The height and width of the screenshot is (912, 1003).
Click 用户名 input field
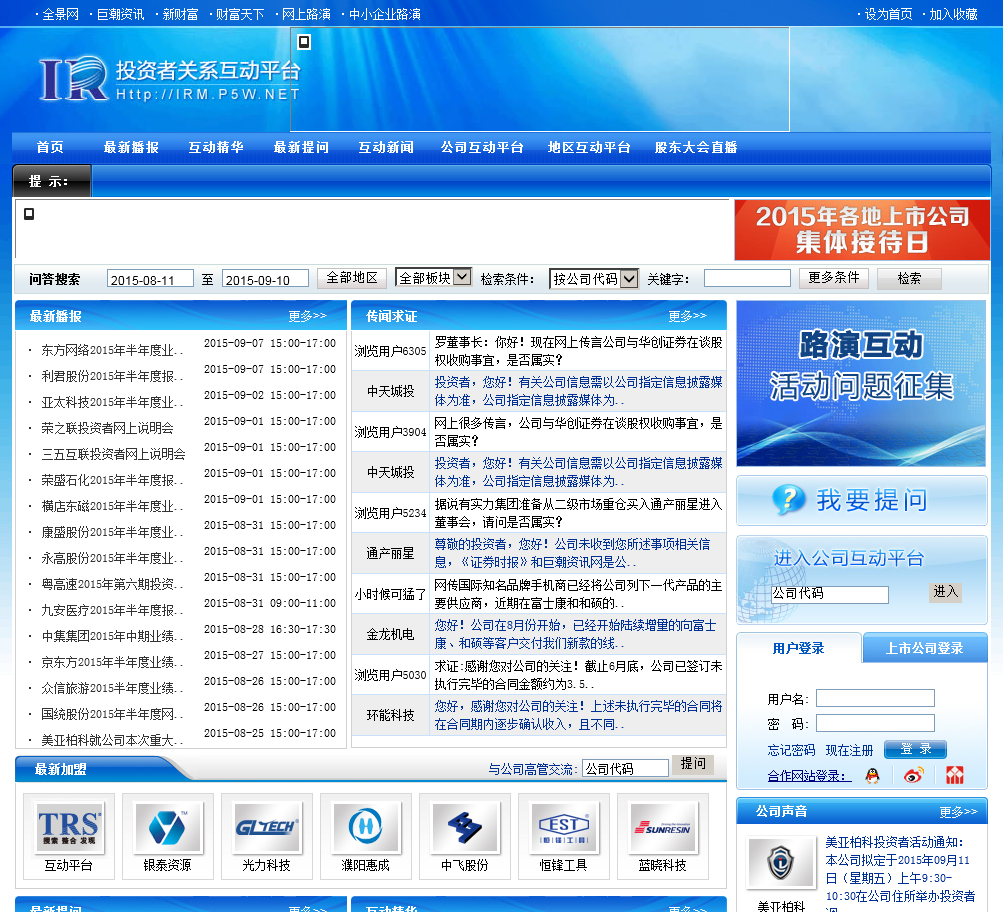pos(875,698)
